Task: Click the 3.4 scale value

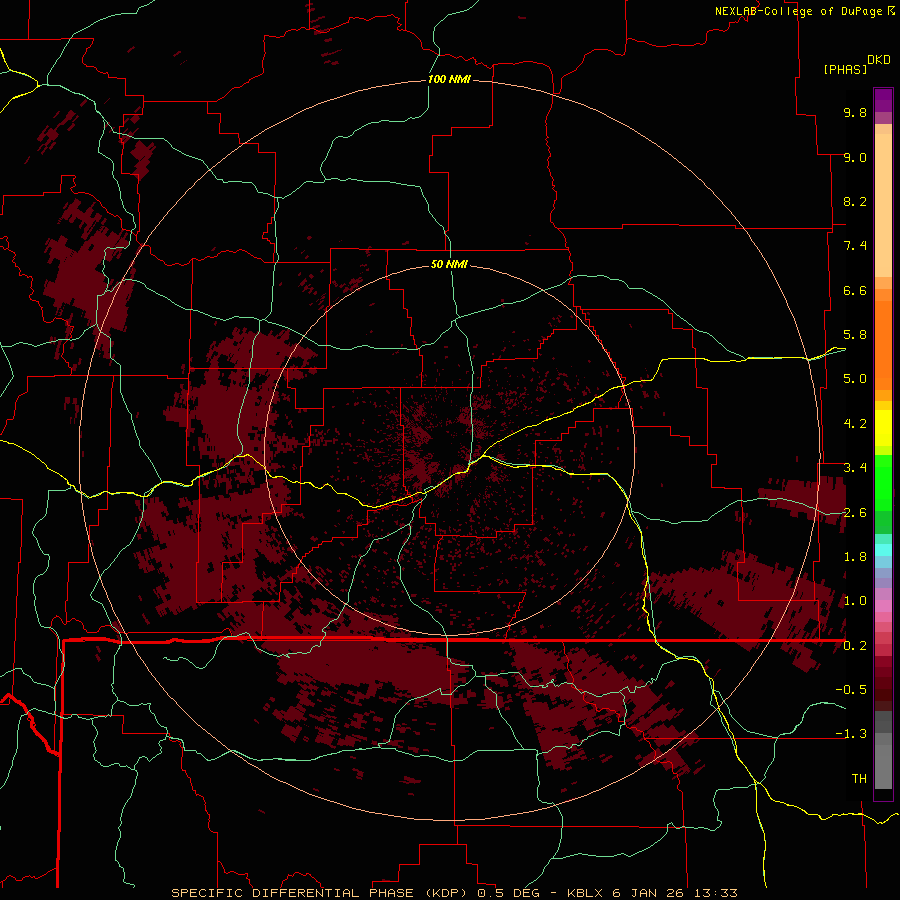Action: (855, 468)
